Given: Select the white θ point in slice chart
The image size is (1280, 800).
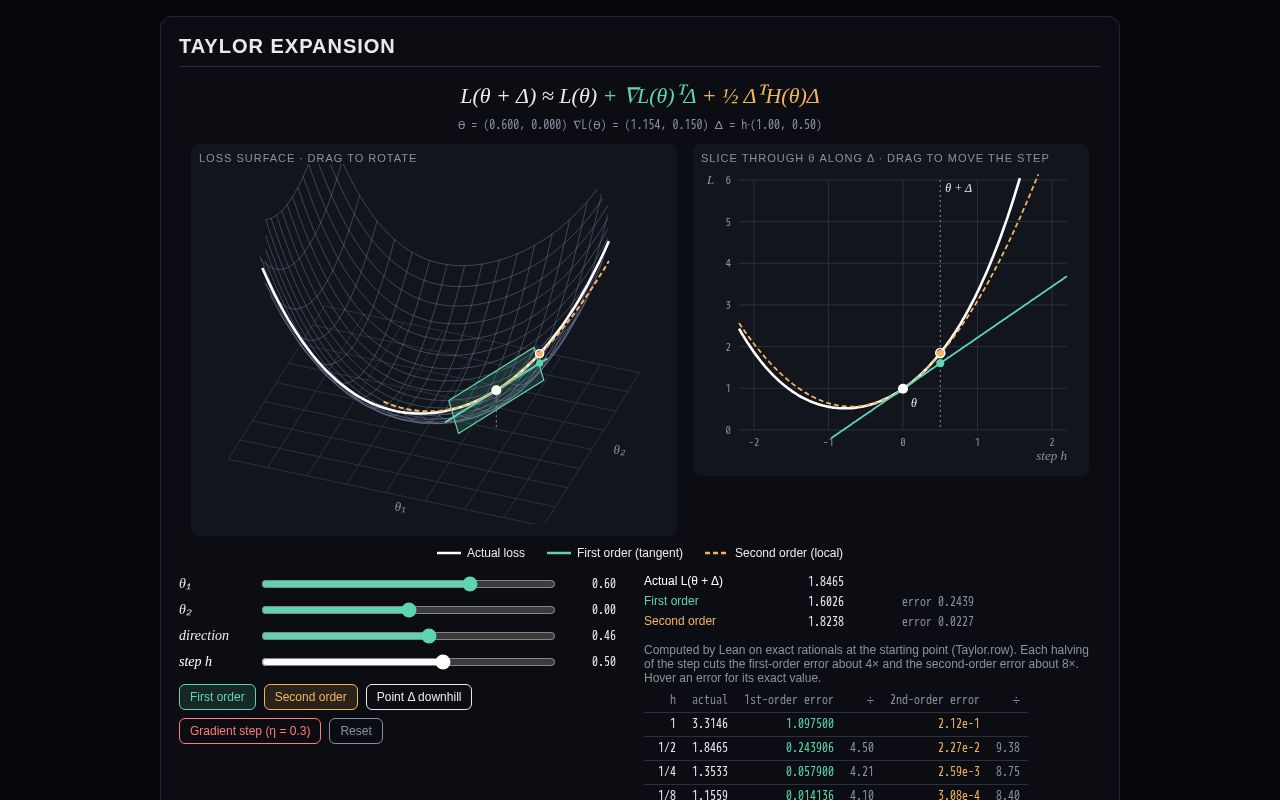Looking at the screenshot, I should pyautogui.click(x=903, y=389).
